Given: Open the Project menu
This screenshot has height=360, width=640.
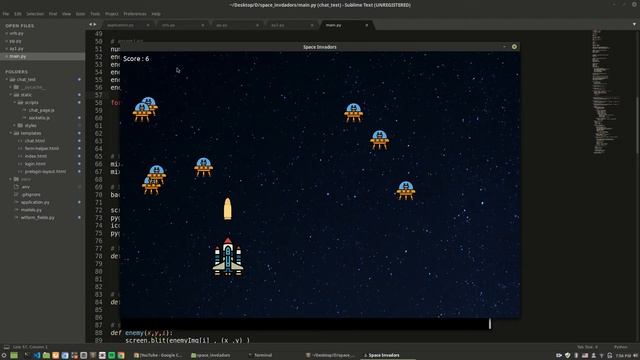Looking at the screenshot, I should pyautogui.click(x=112, y=14).
